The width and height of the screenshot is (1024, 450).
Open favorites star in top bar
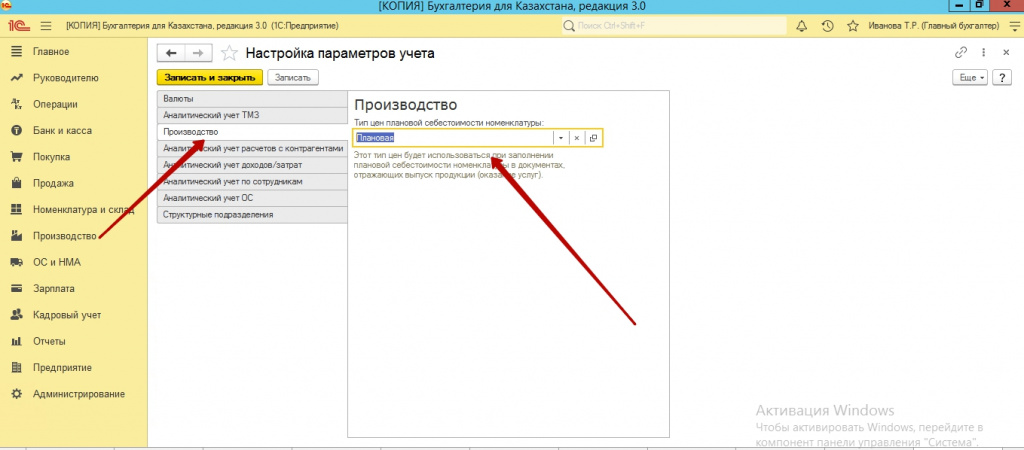coord(852,26)
